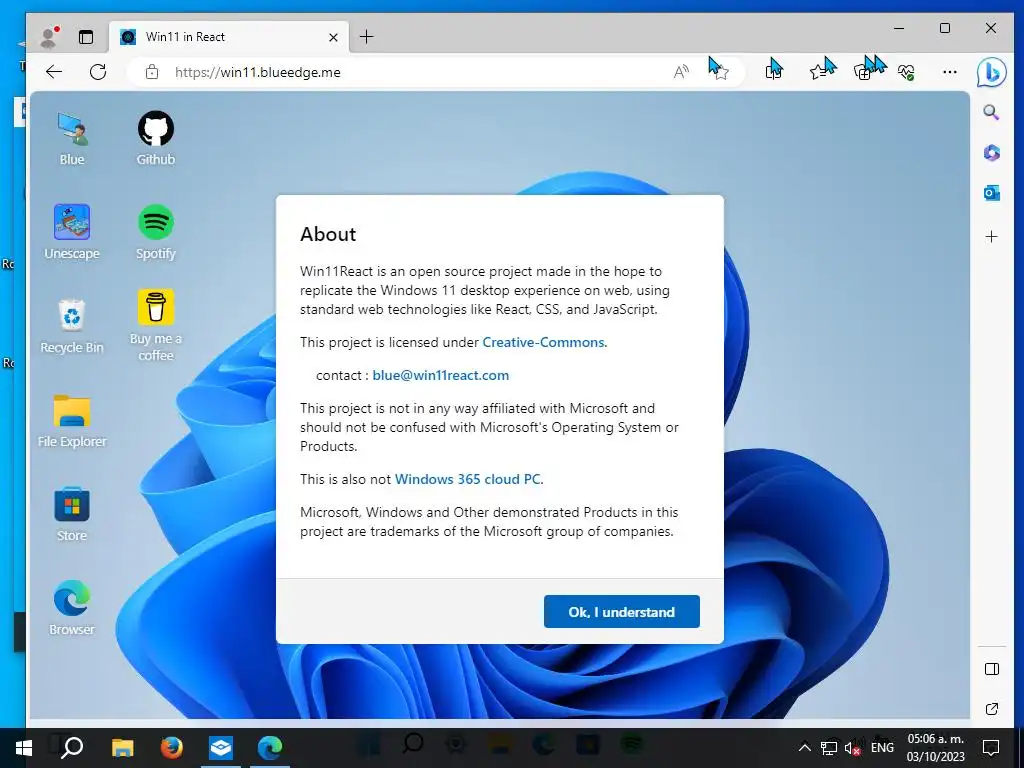Open a new browser tab
Image resolution: width=1024 pixels, height=768 pixels.
[x=366, y=37]
